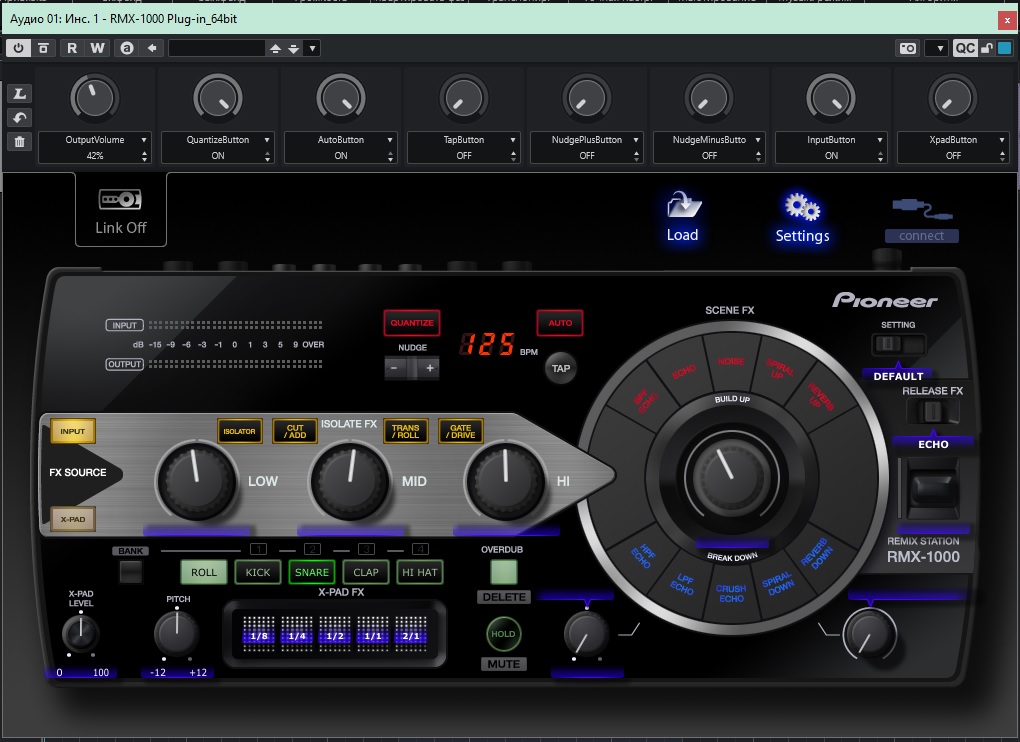This screenshot has width=1020, height=742.
Task: Enable the TRANS / ROLL effect button
Action: 406,431
